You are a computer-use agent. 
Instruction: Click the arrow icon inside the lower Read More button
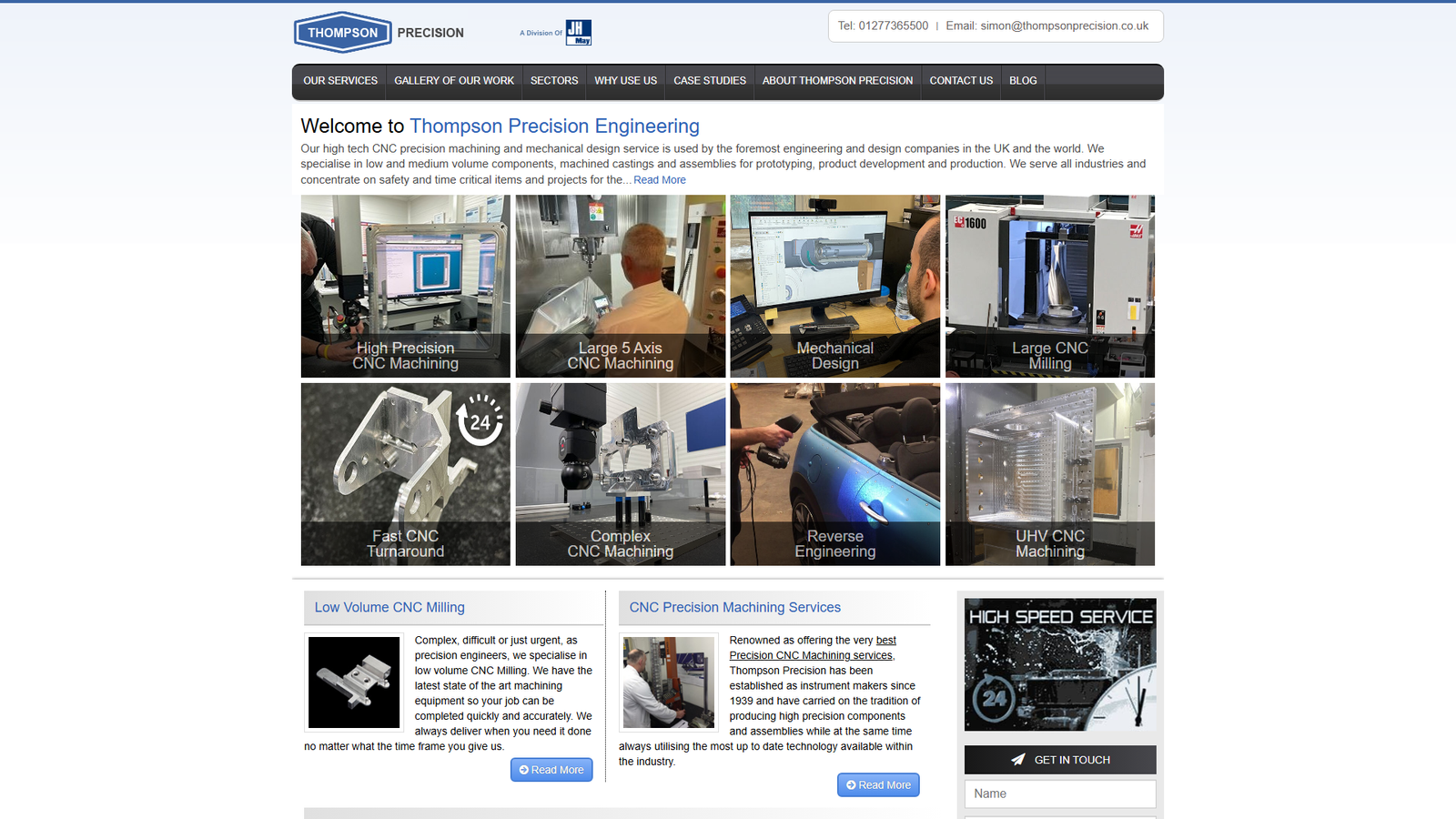[x=852, y=784]
